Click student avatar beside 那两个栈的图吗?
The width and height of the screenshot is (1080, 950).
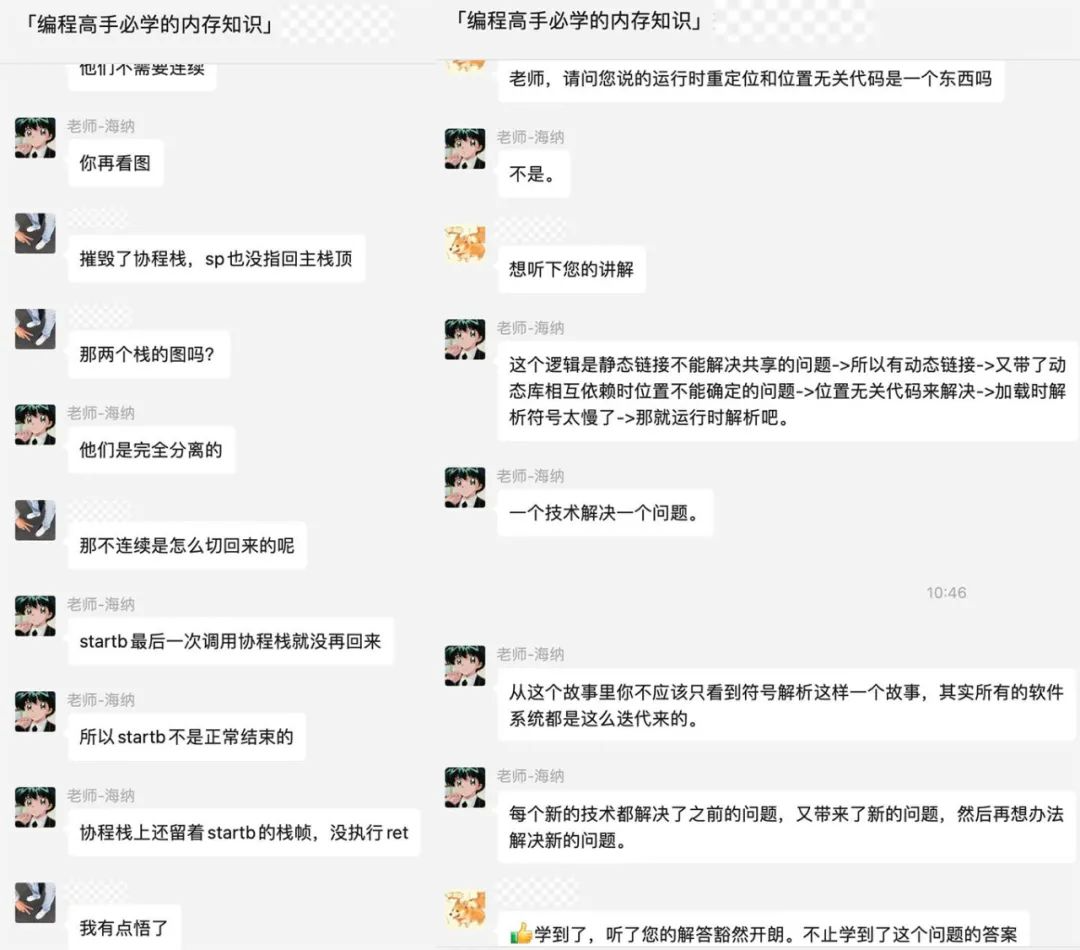[35, 329]
